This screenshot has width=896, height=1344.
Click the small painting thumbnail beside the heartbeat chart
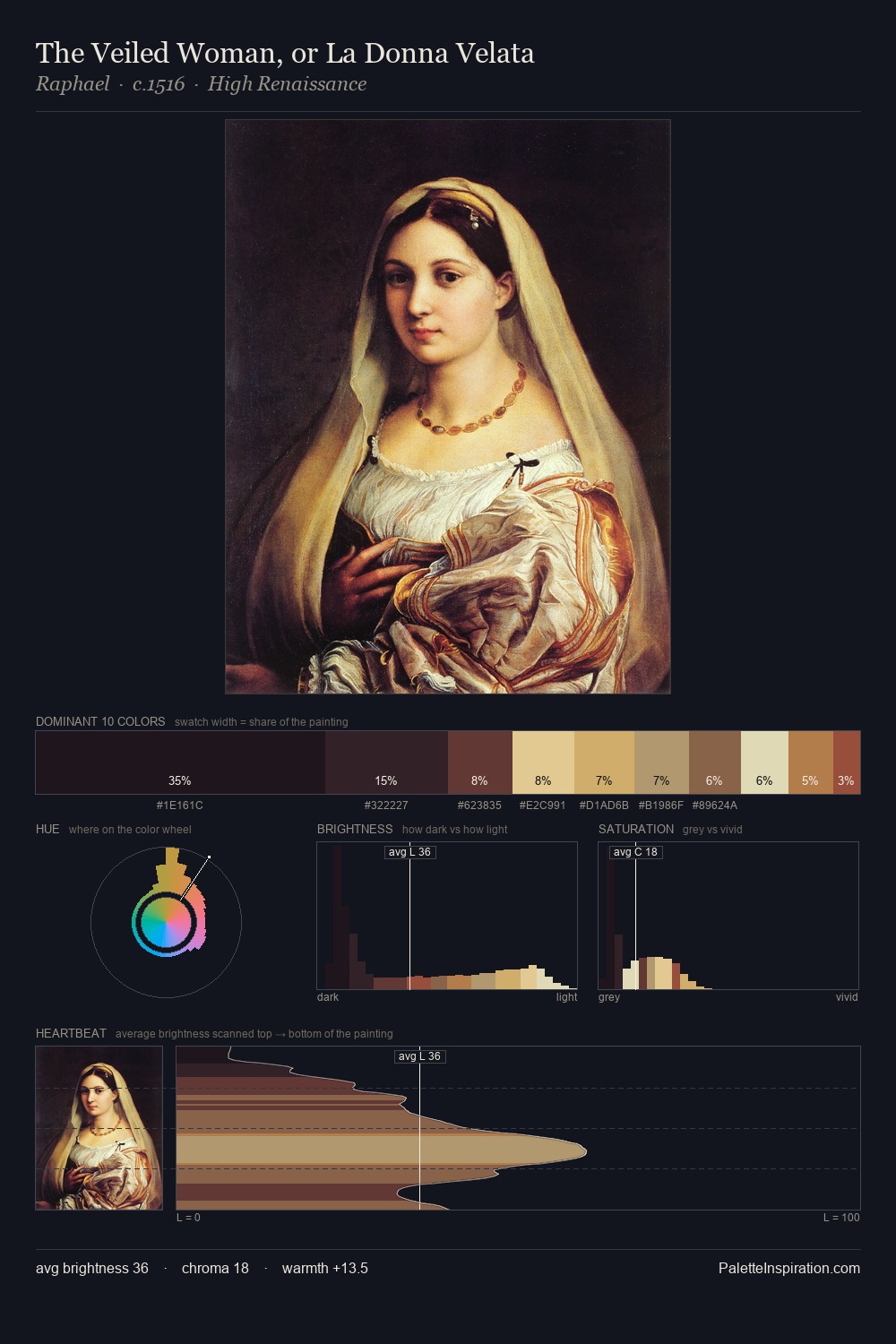pyautogui.click(x=99, y=1128)
